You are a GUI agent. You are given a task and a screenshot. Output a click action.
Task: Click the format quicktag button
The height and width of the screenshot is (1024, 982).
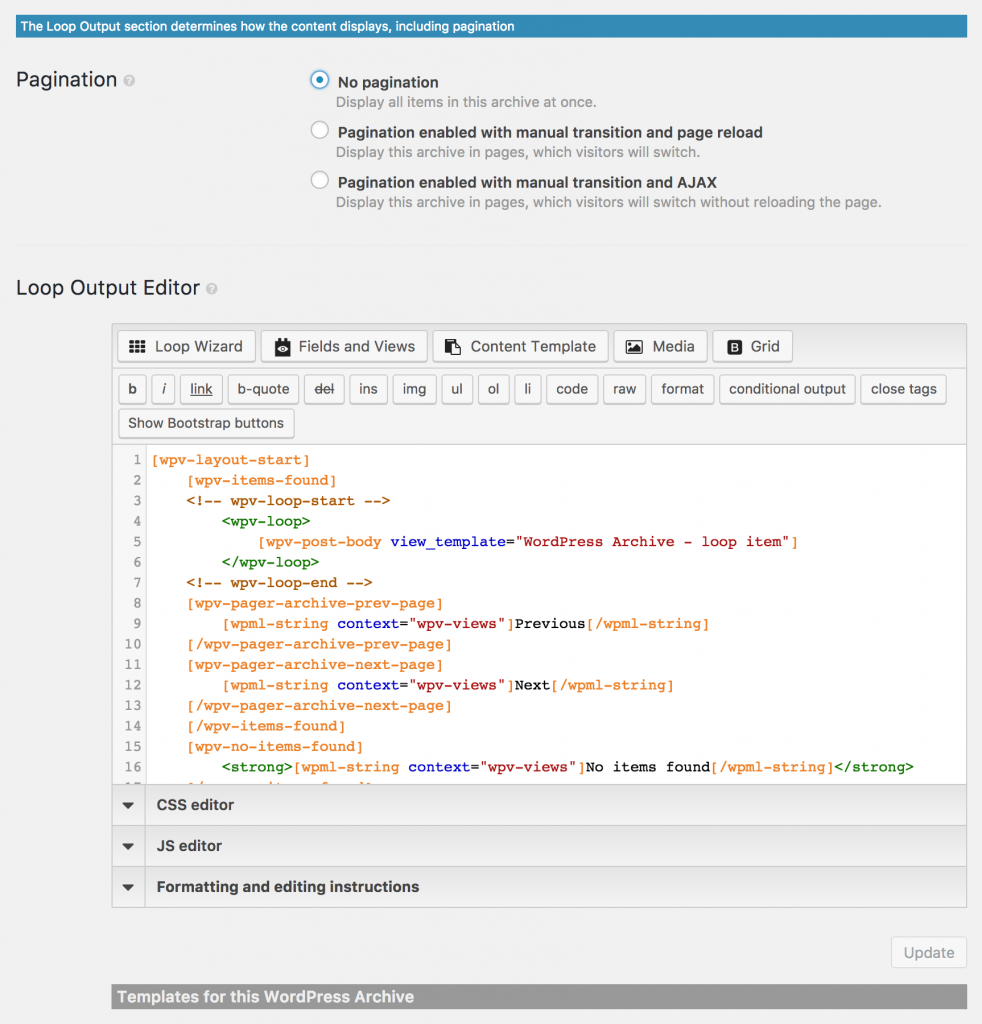pos(683,389)
